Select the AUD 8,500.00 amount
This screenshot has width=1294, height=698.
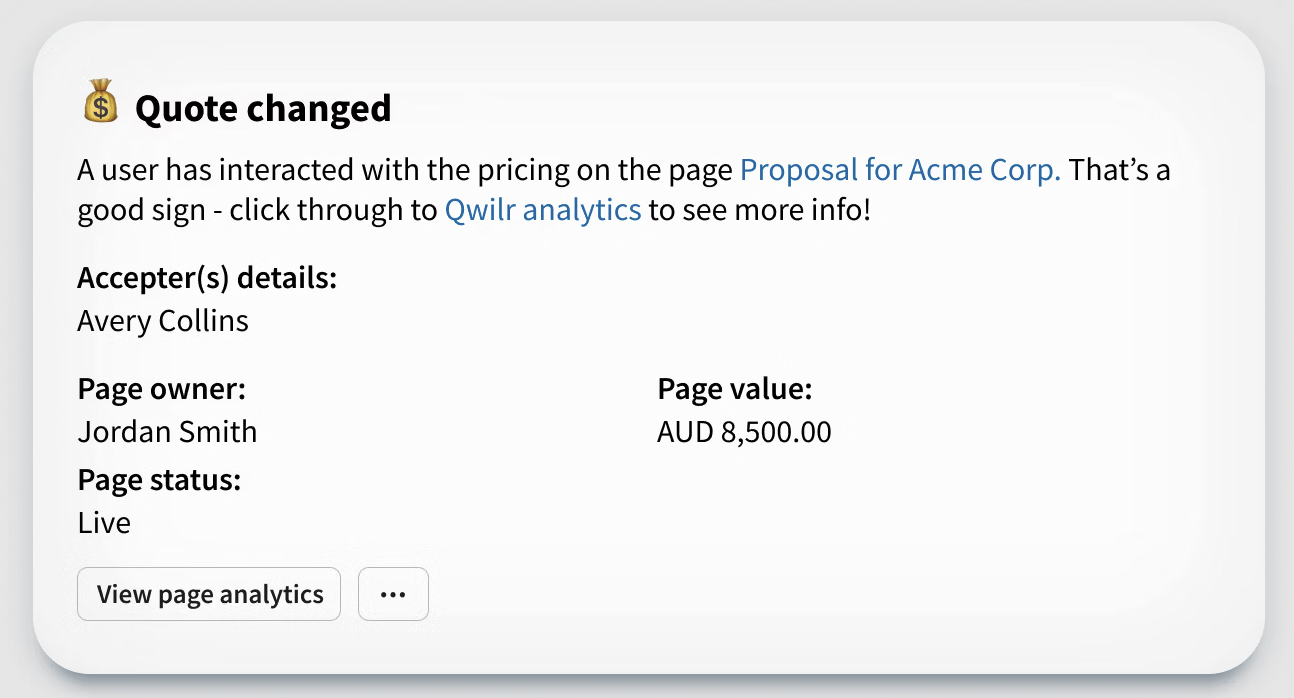(744, 431)
